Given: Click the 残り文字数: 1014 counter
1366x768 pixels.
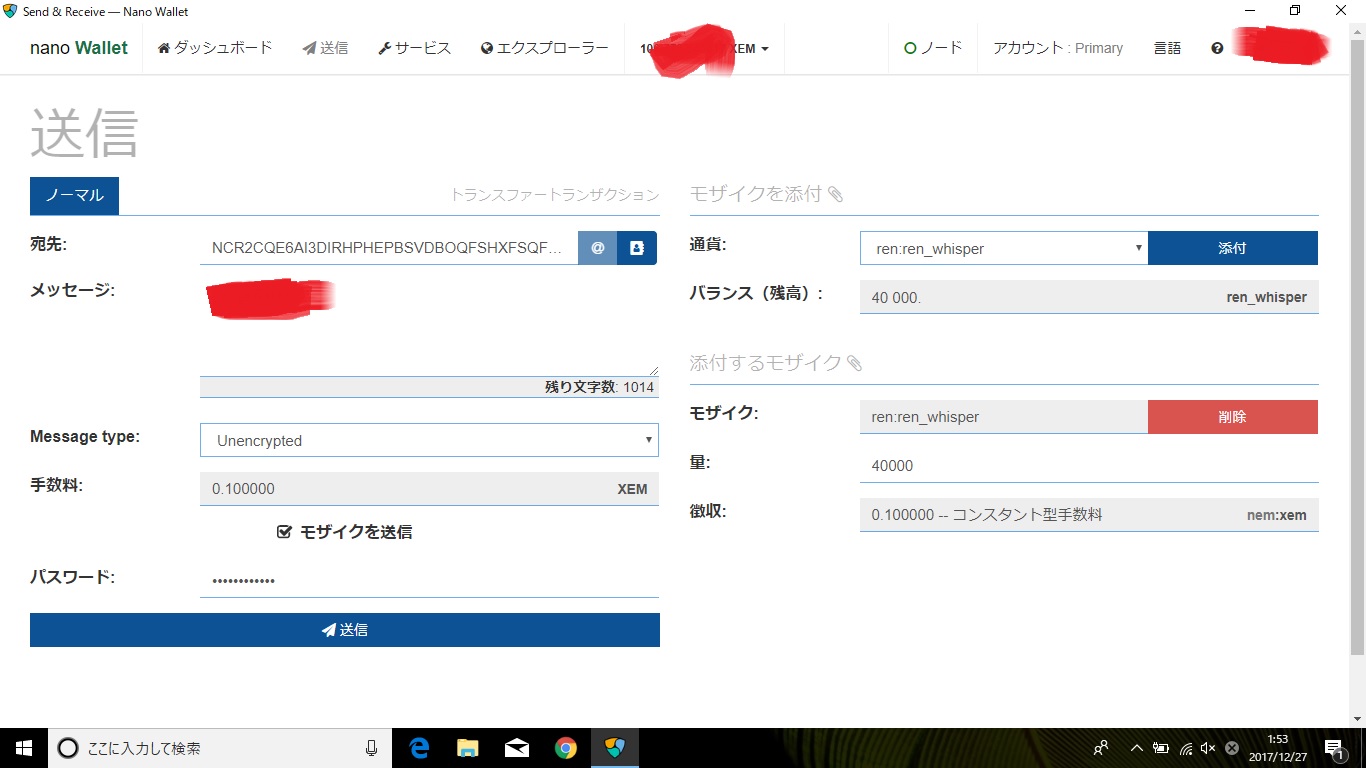Looking at the screenshot, I should pyautogui.click(x=599, y=387).
